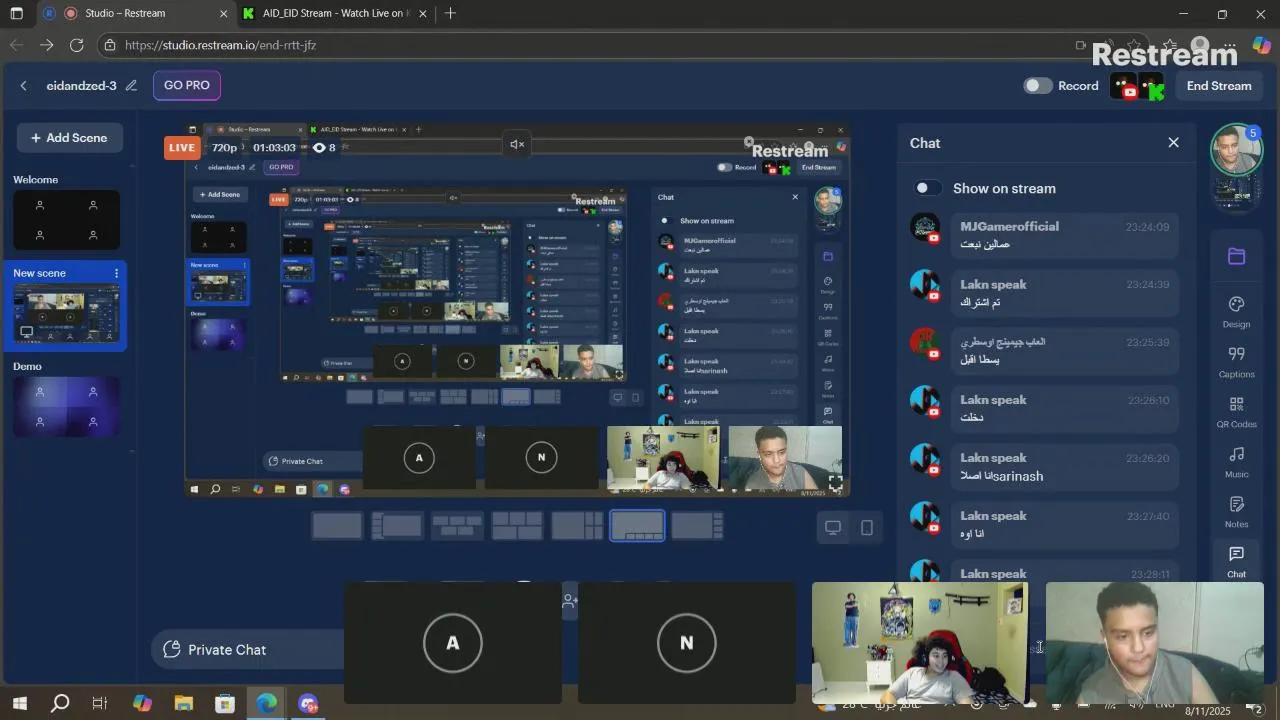Close the Chat panel
Image resolution: width=1280 pixels, height=720 pixels.
1173,143
